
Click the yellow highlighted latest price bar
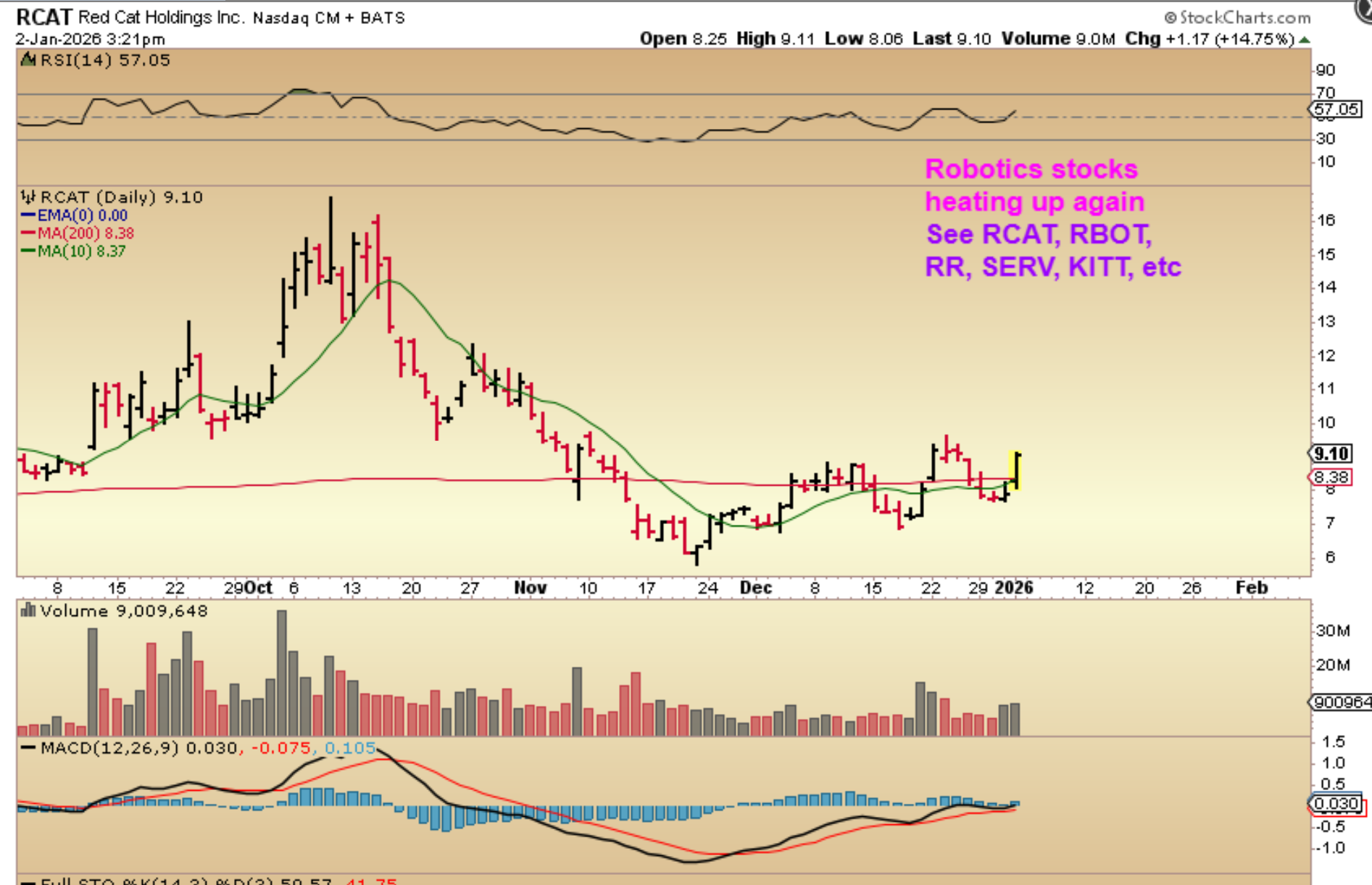[1017, 470]
